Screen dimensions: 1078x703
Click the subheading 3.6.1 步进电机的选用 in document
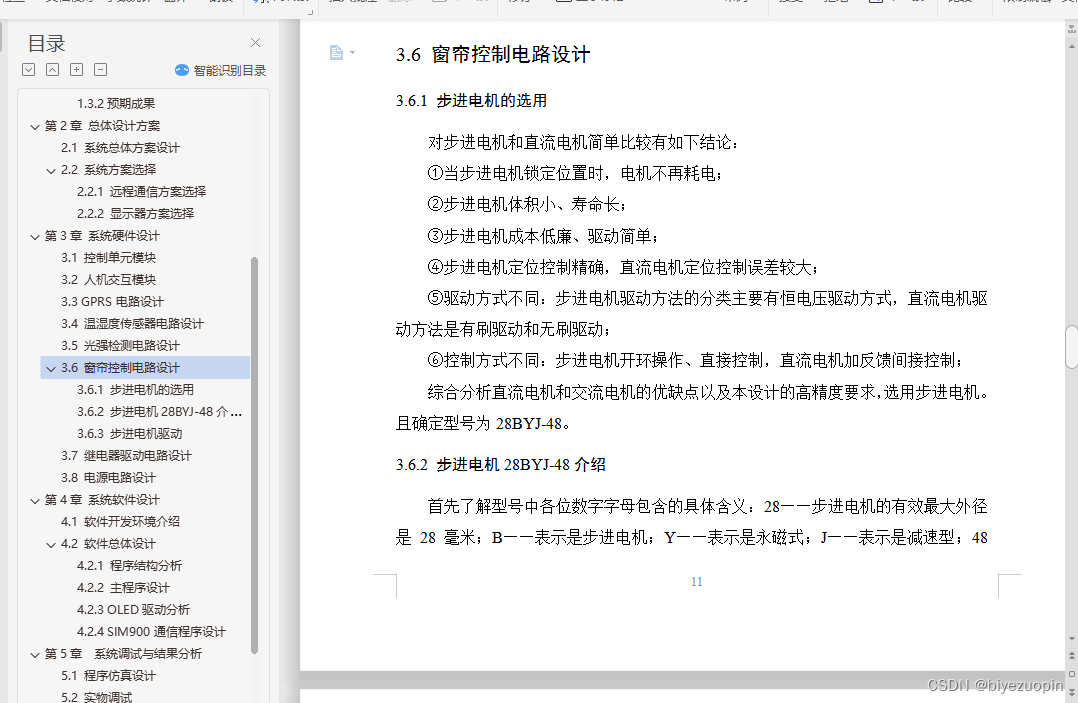click(471, 101)
